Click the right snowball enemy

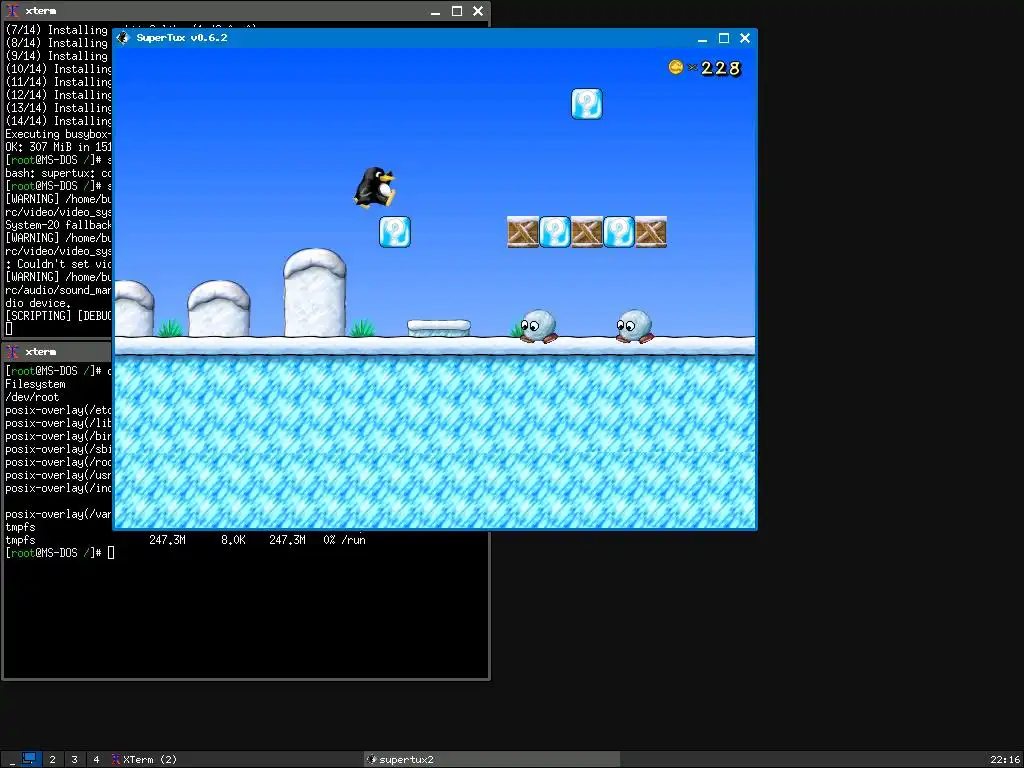[634, 326]
